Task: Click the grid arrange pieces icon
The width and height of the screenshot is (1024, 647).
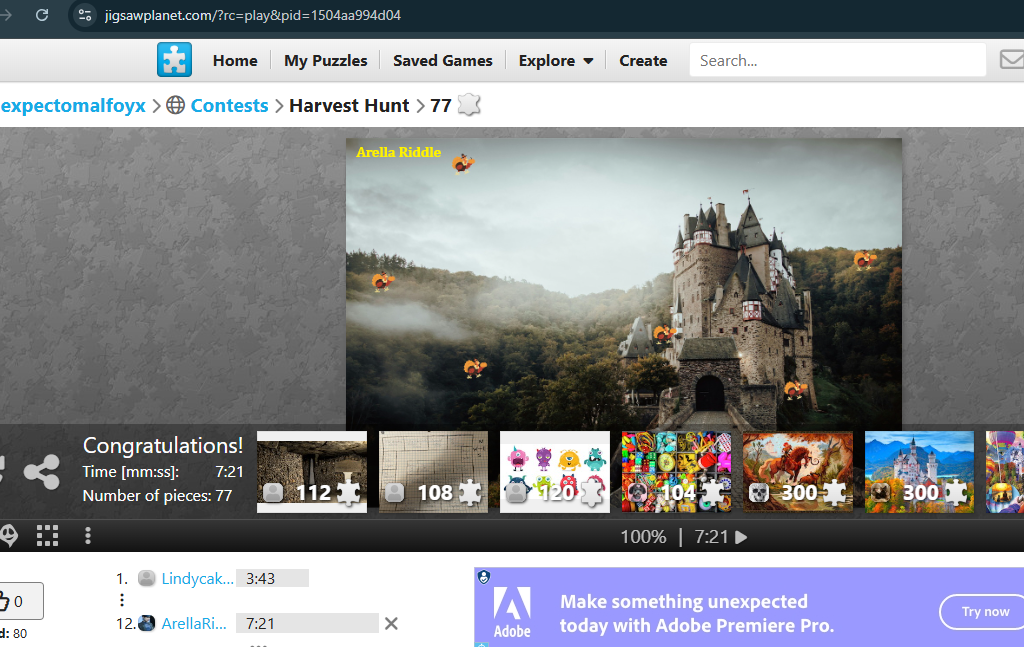Action: (47, 535)
